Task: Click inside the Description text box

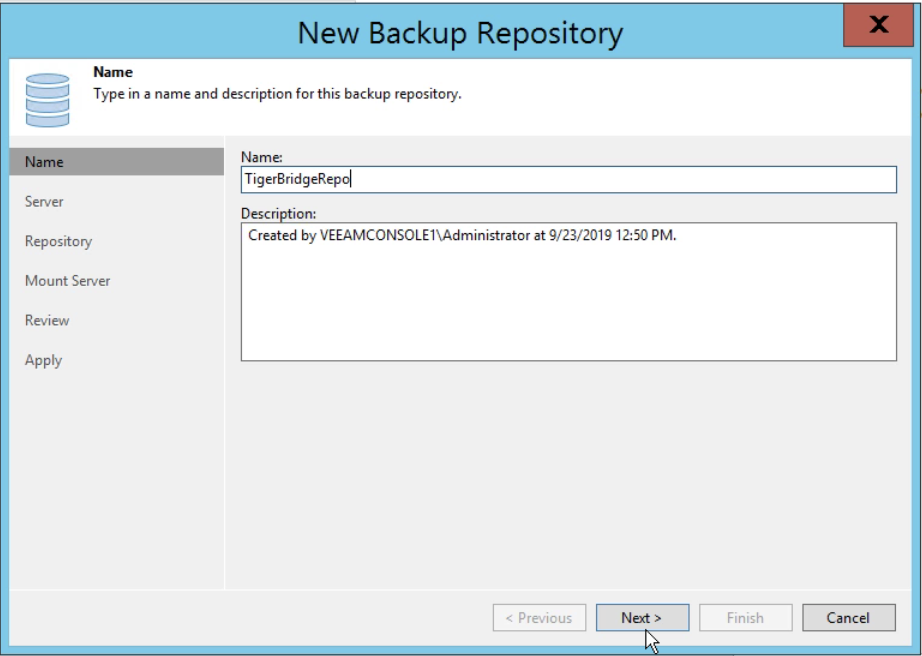Action: [x=569, y=292]
